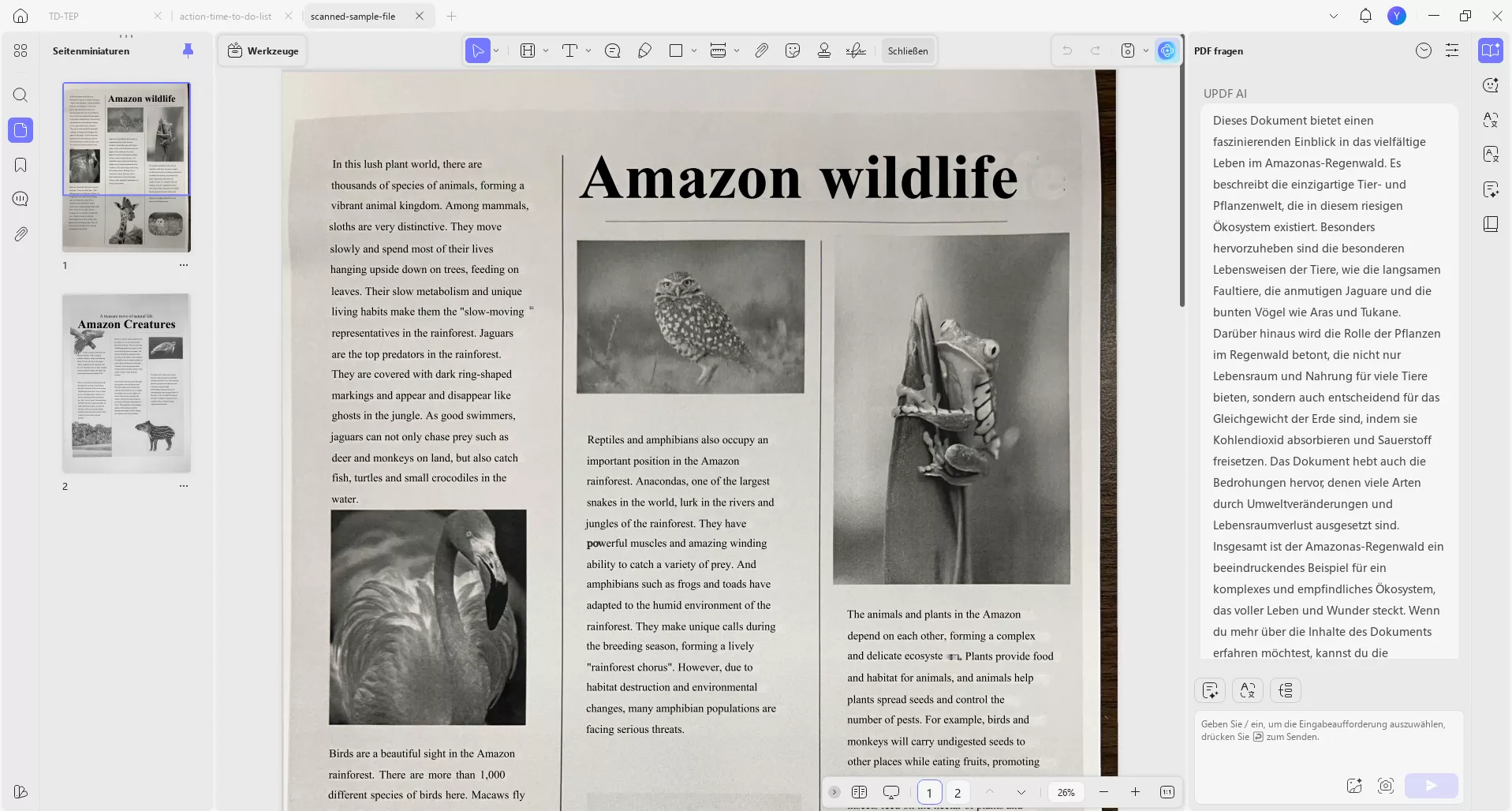
Task: Expand the save options dropdown arrow
Action: coord(1146,51)
